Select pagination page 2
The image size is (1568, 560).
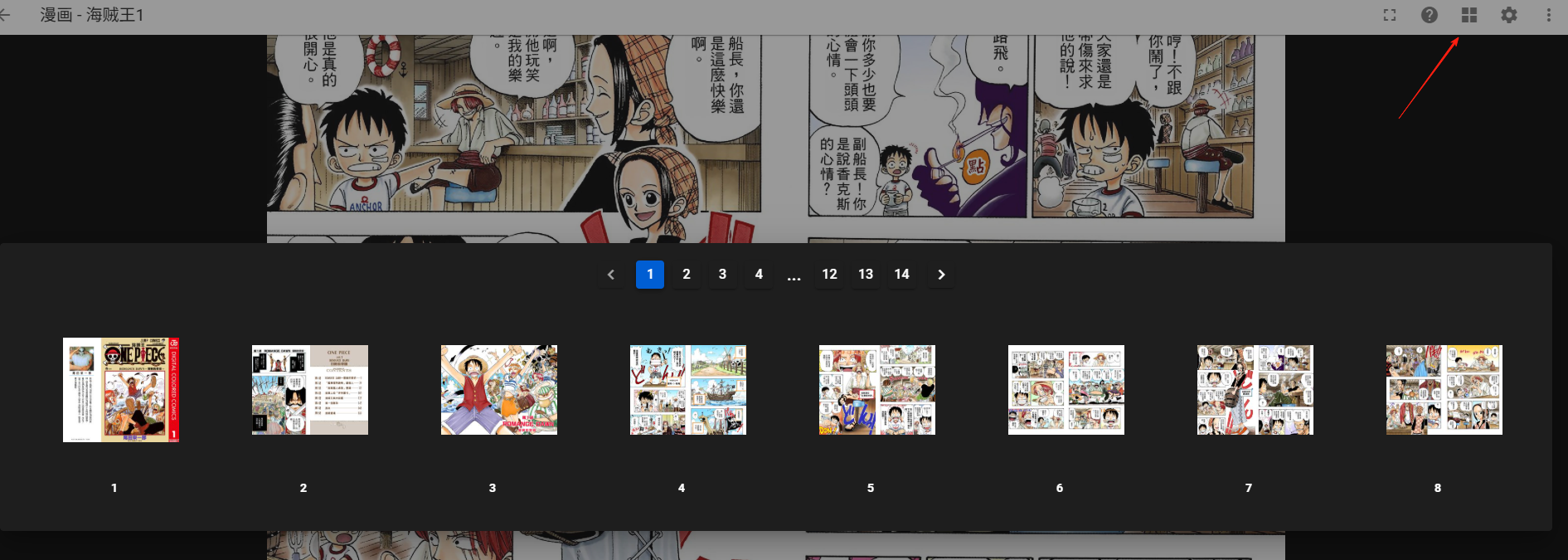[687, 275]
